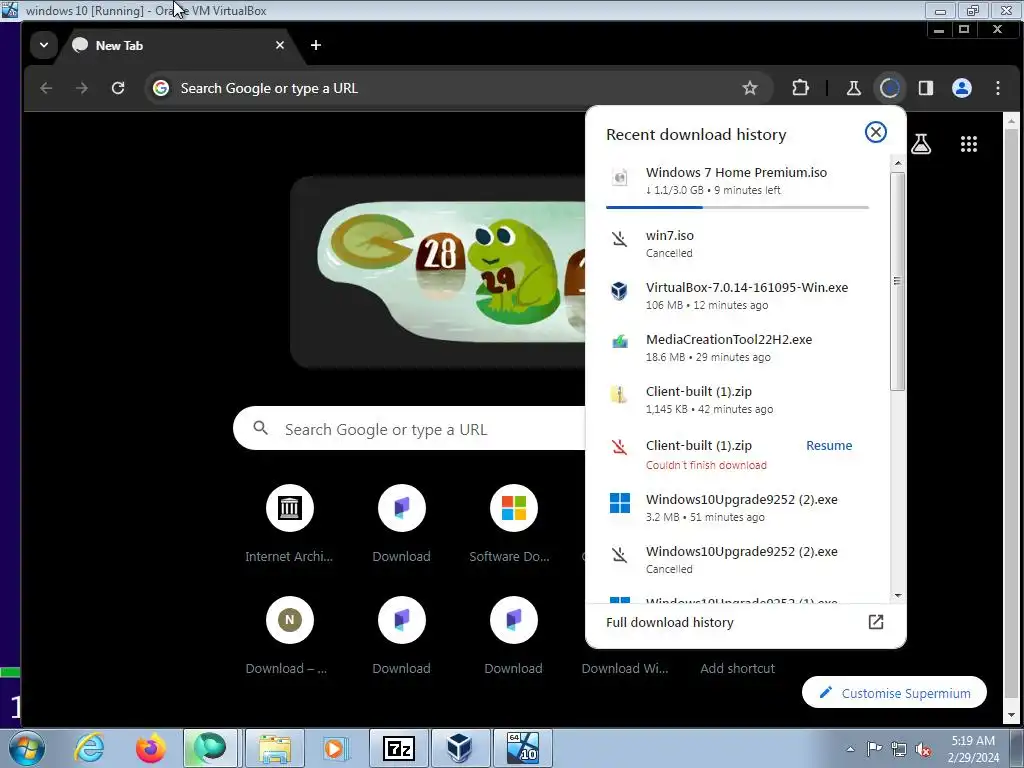1024x768 pixels.
Task: Close the New Tab tab
Action: pos(280,45)
